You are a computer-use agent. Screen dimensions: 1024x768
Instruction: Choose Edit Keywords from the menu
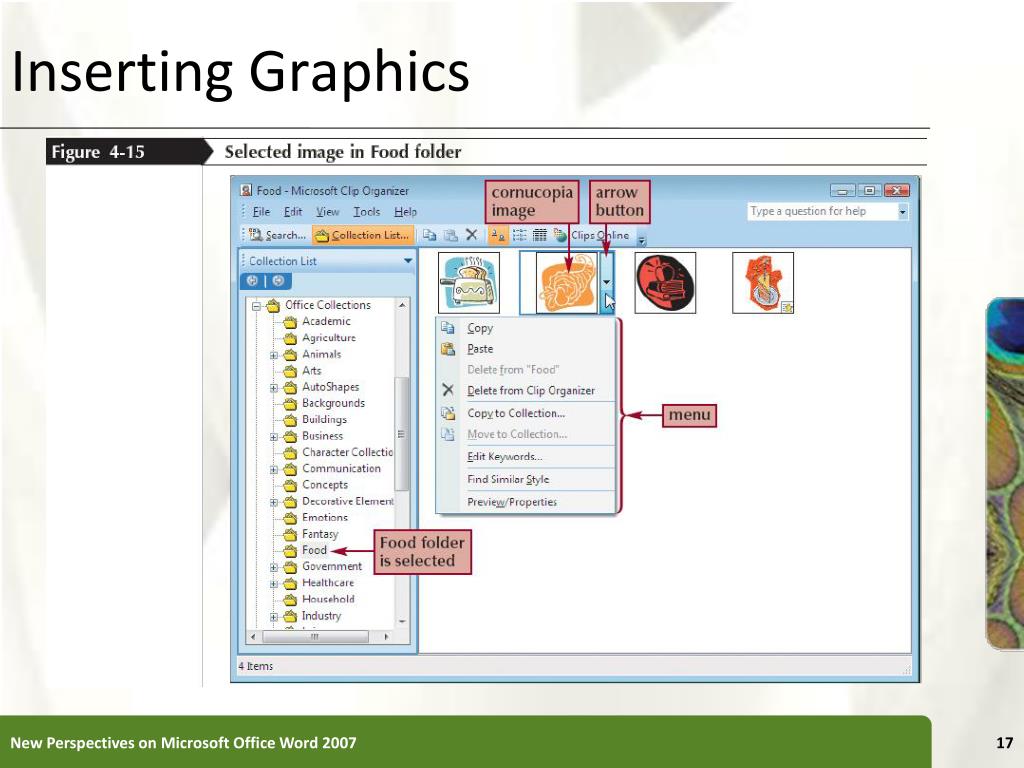[526, 456]
